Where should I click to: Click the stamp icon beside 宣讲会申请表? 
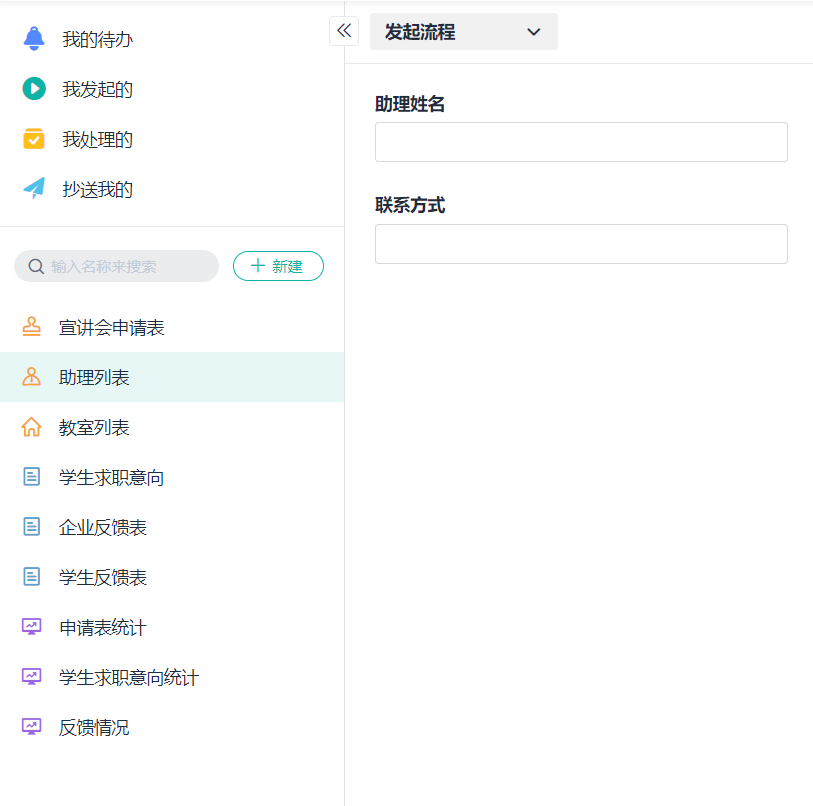click(32, 327)
